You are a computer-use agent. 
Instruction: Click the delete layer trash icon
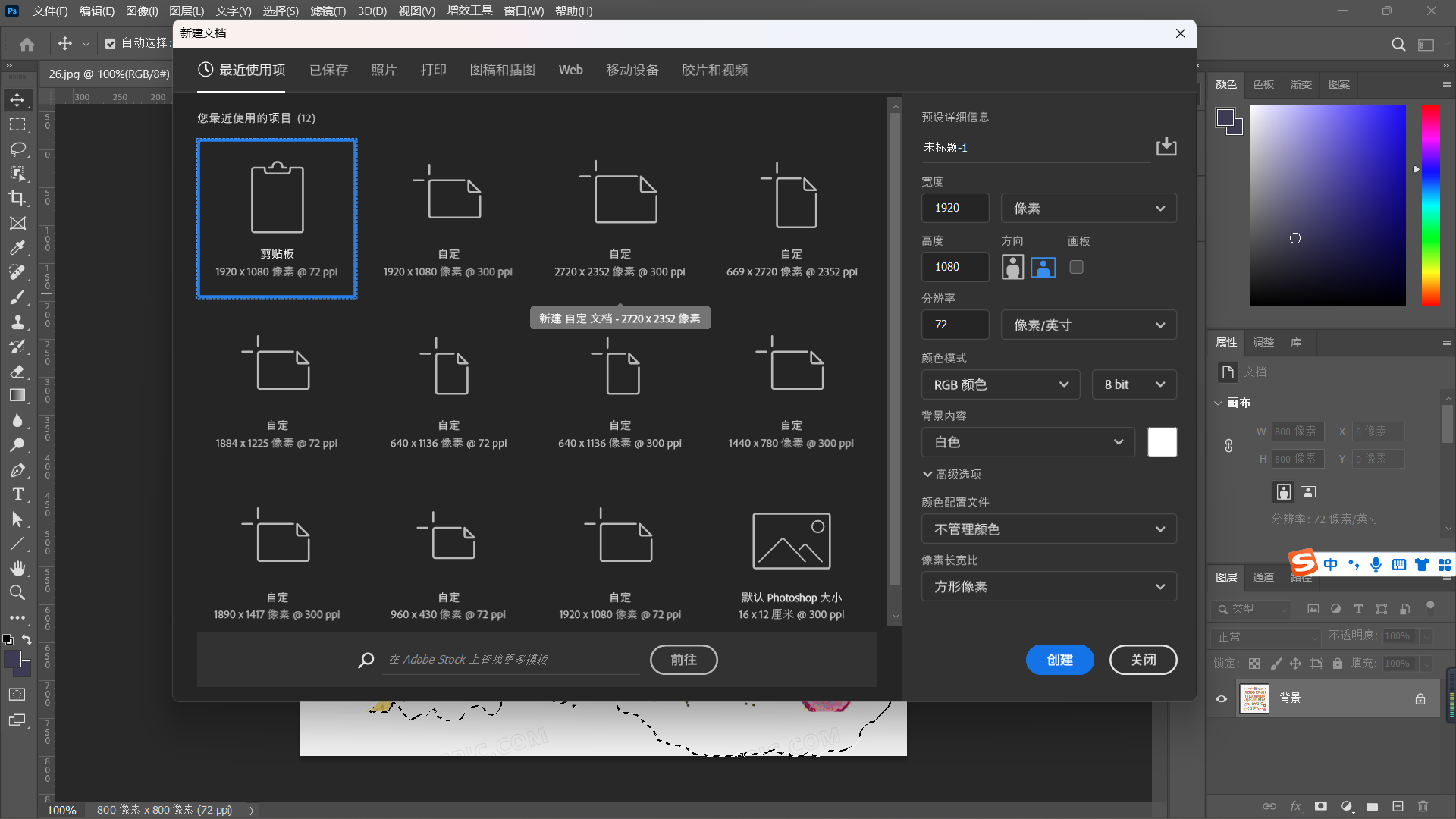pos(1423,806)
